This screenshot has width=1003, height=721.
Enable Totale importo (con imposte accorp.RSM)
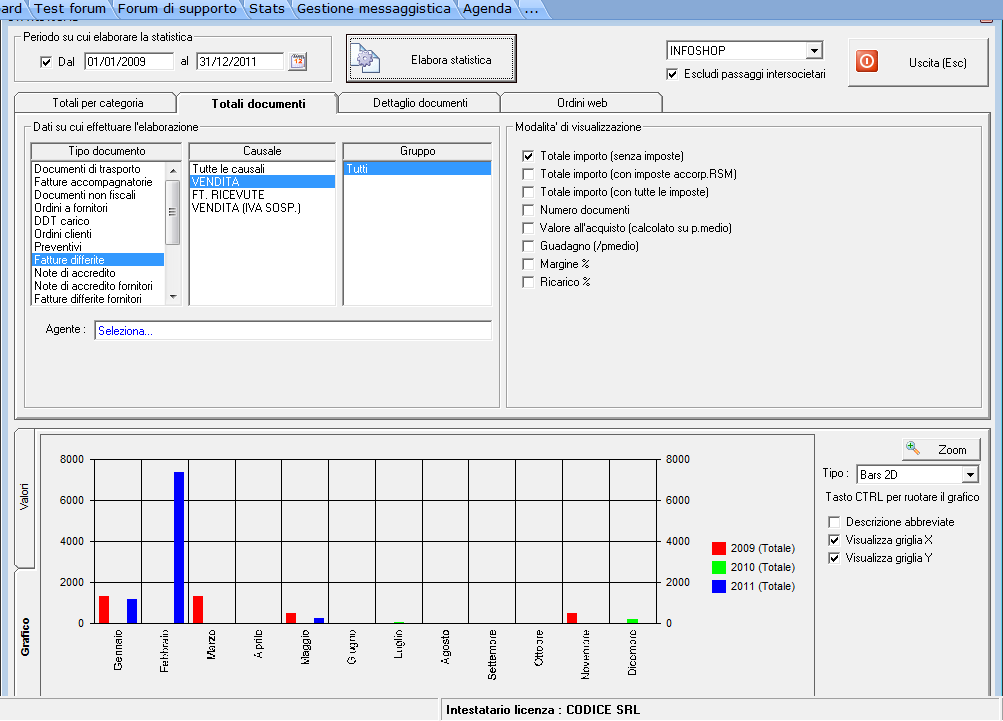pos(528,174)
